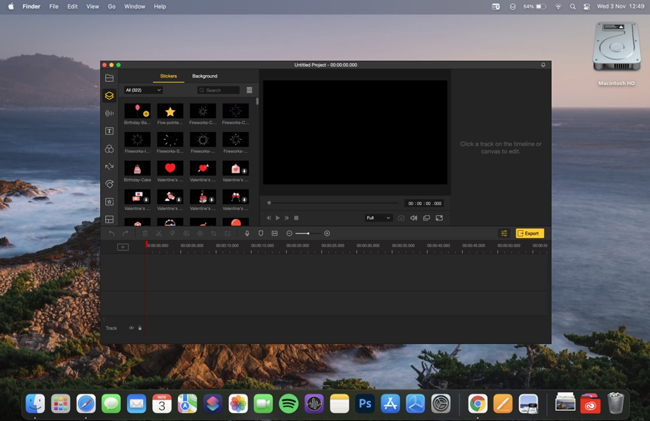Click the fullscreen icon under preview

(x=439, y=218)
